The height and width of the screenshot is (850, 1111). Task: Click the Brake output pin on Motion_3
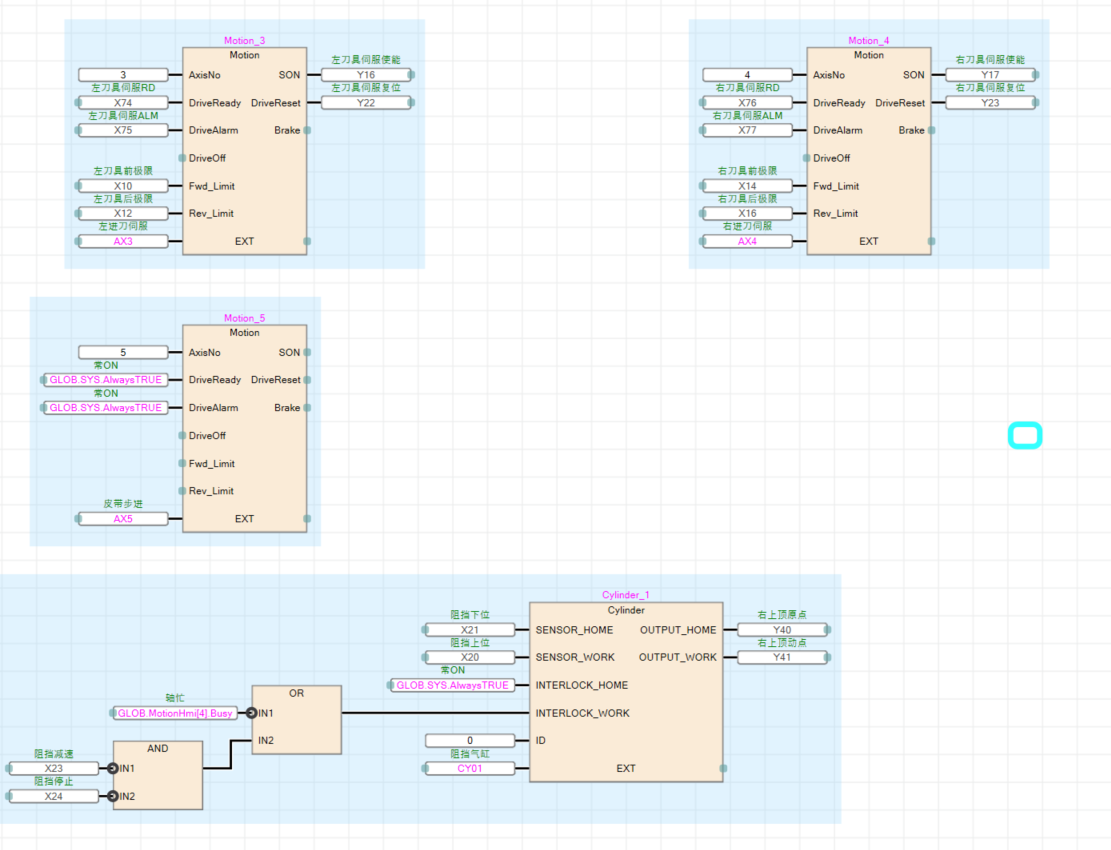click(x=307, y=130)
